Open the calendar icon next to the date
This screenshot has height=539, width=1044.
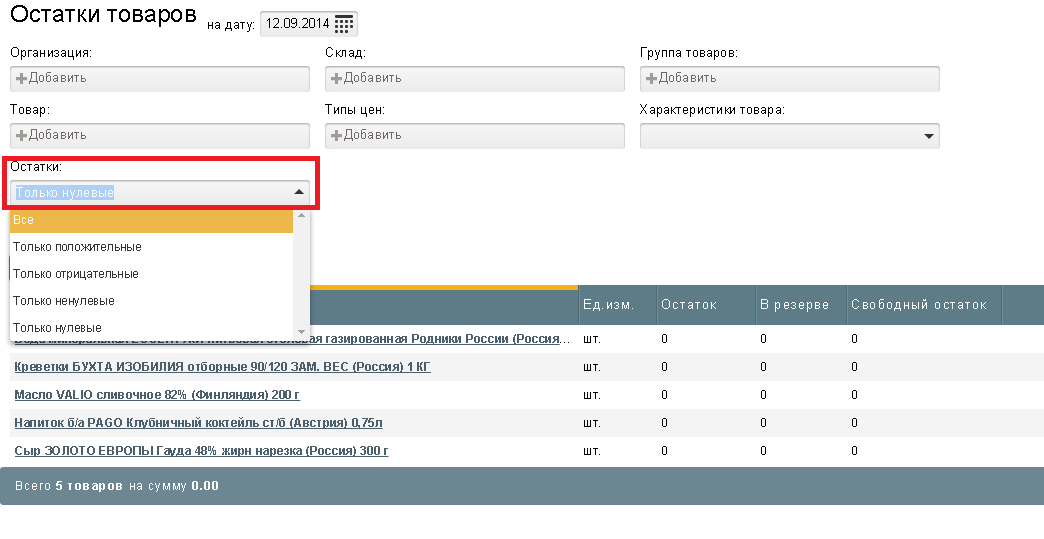tap(343, 24)
